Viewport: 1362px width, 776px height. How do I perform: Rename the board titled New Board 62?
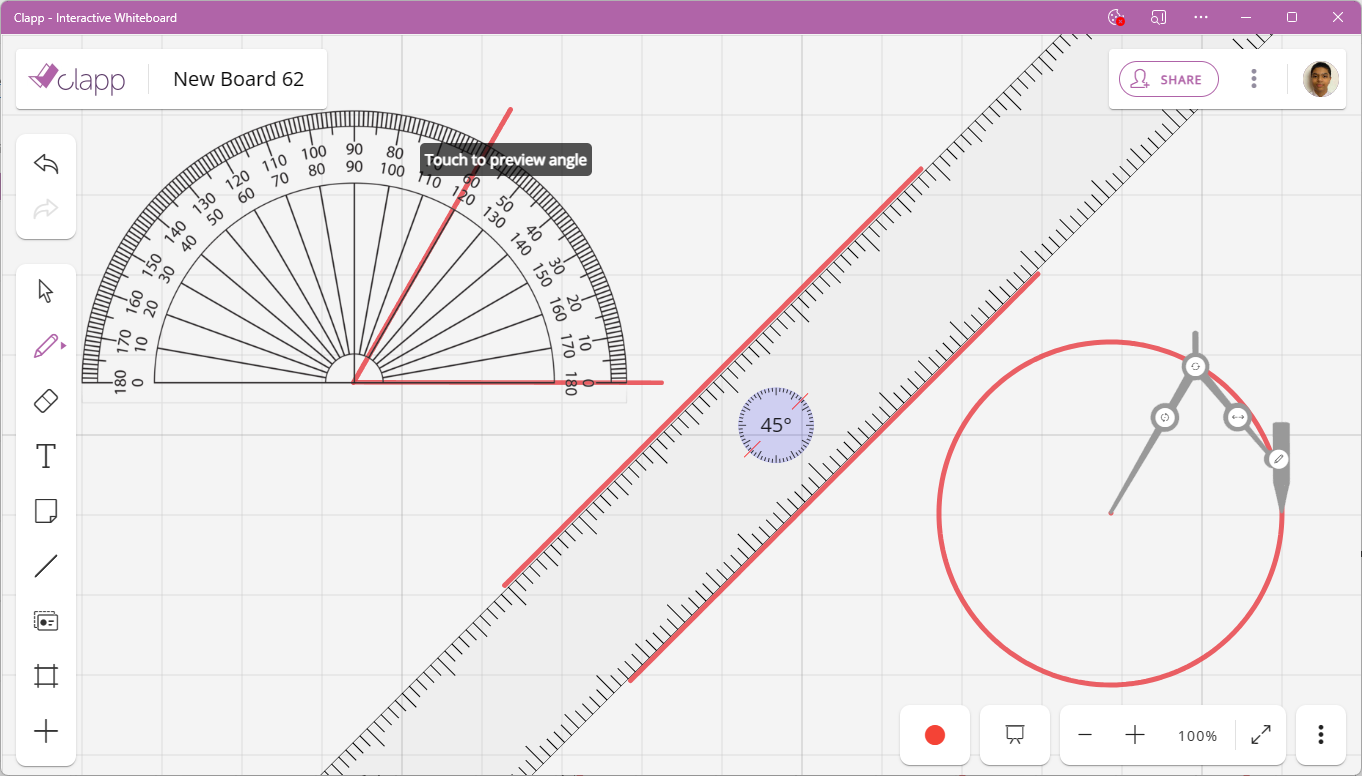[238, 79]
